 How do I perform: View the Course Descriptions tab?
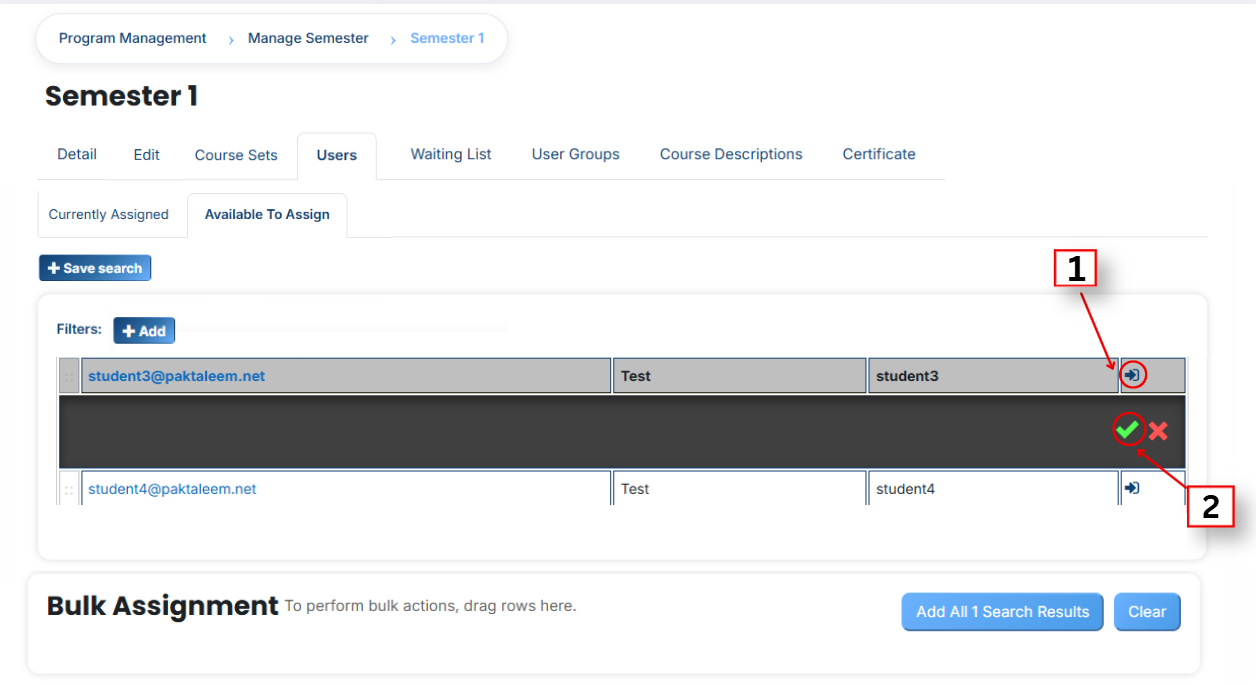[x=731, y=154]
